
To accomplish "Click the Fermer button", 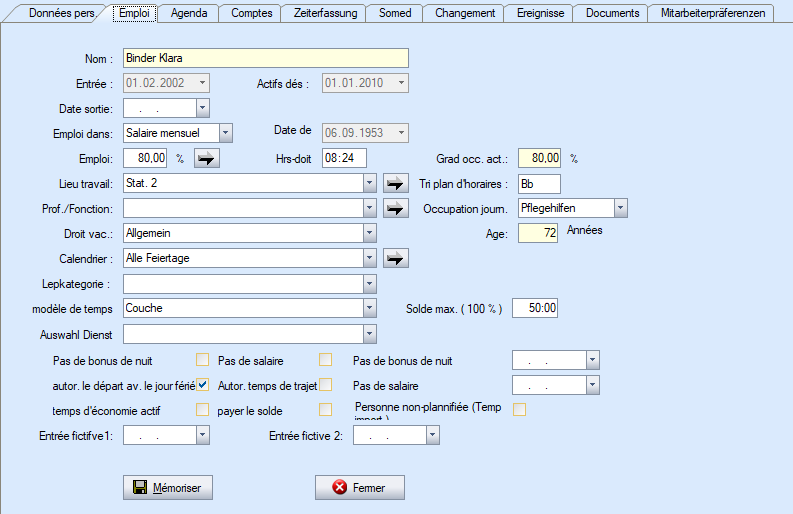I will (360, 488).
